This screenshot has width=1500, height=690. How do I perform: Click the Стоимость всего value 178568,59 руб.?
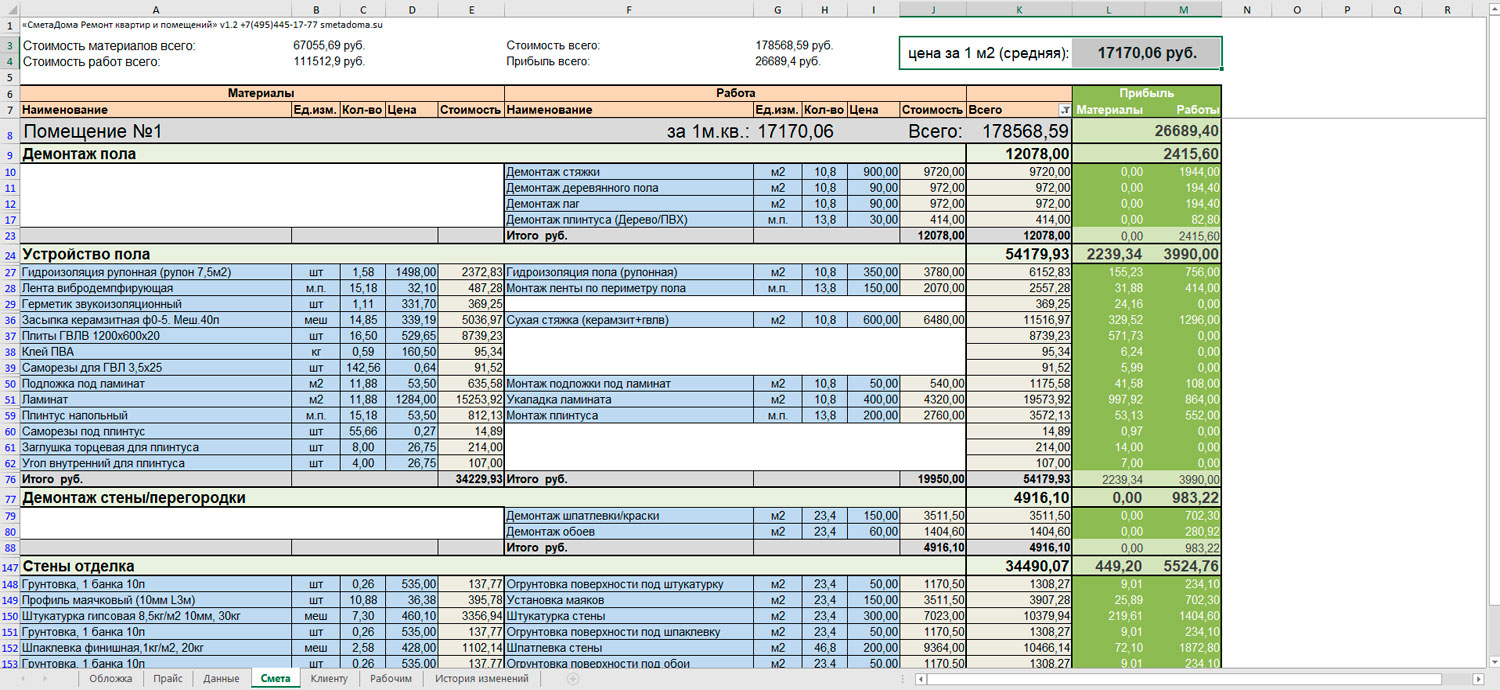794,46
